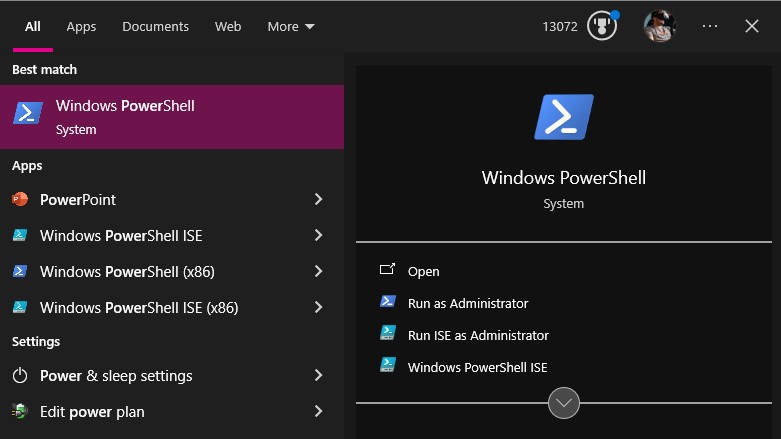Switch to the Apps tab
Image resolution: width=781 pixels, height=439 pixels.
tap(81, 27)
